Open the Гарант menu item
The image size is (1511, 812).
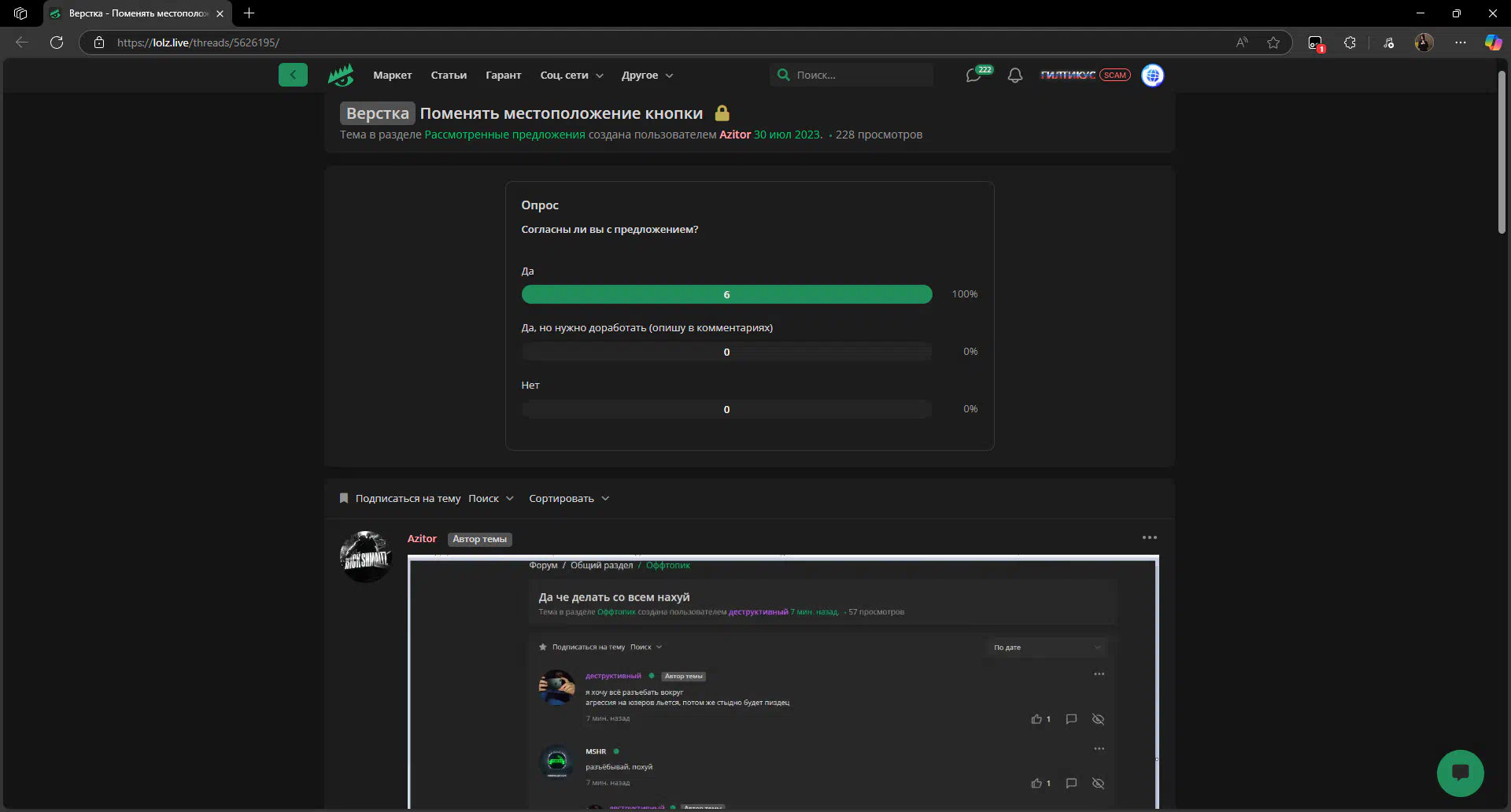point(504,76)
